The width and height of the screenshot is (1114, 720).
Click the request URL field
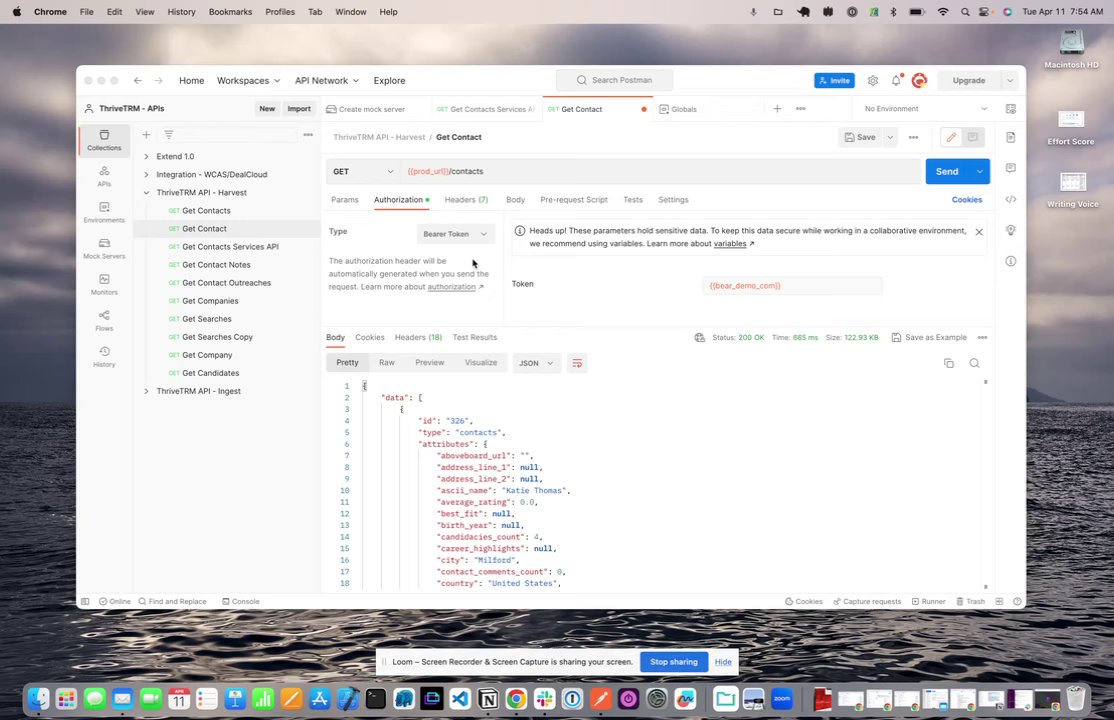pos(661,171)
